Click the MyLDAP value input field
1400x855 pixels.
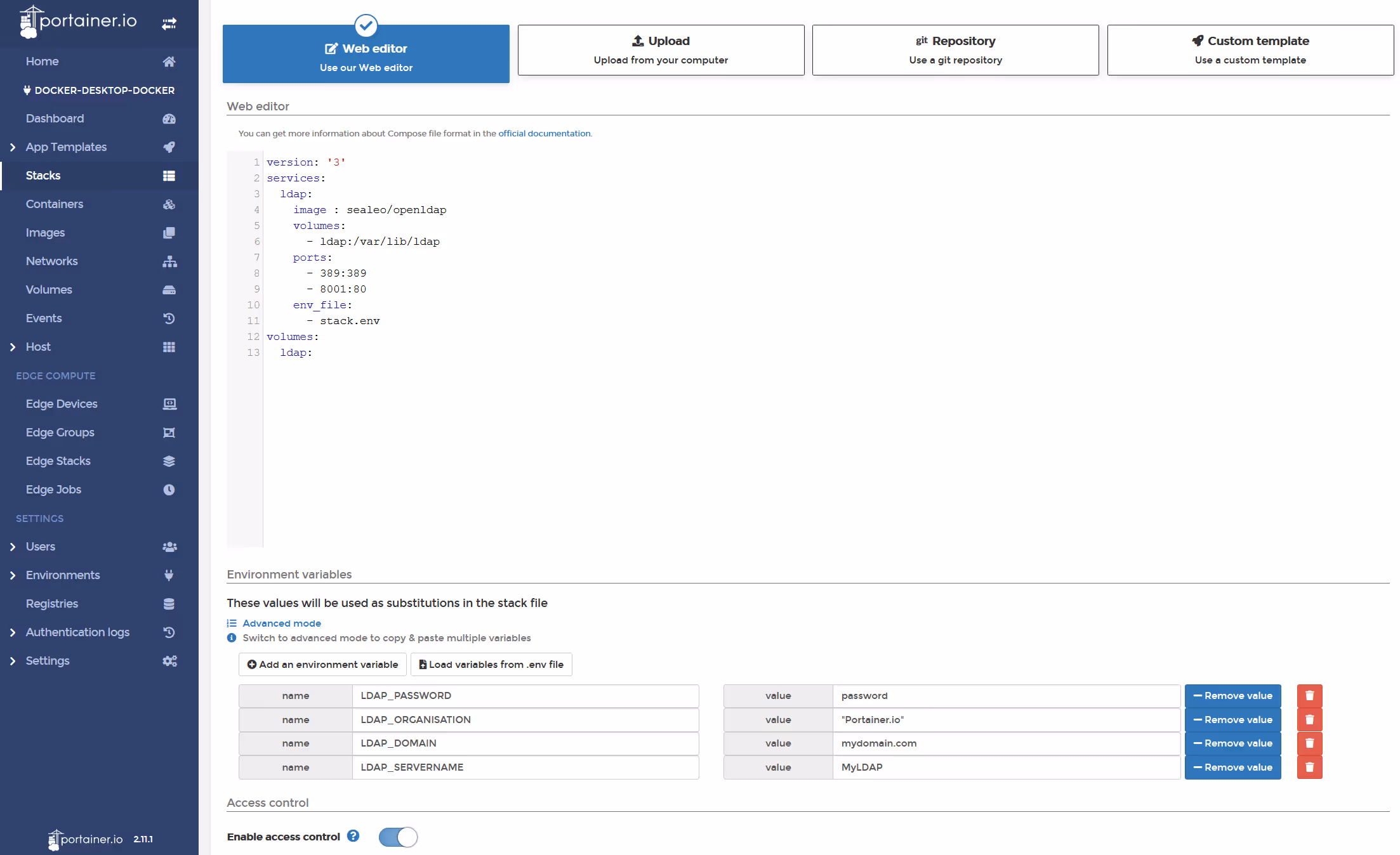[x=1006, y=767]
